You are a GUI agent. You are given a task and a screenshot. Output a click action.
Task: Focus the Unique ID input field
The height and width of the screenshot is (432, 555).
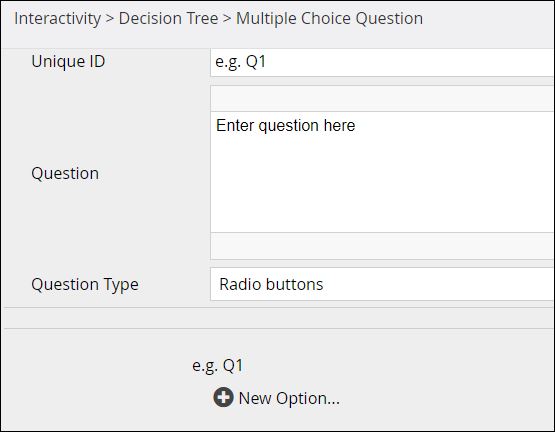point(382,62)
